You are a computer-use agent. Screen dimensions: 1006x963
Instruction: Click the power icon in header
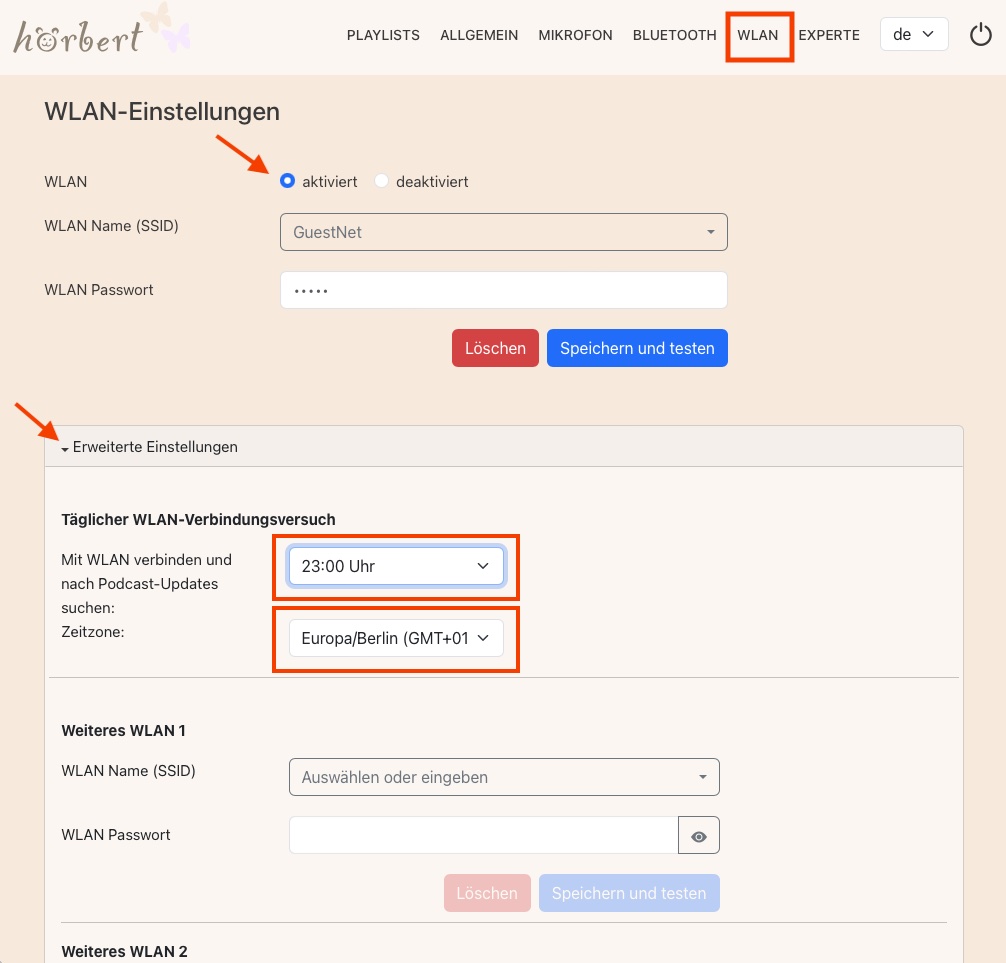coord(981,35)
